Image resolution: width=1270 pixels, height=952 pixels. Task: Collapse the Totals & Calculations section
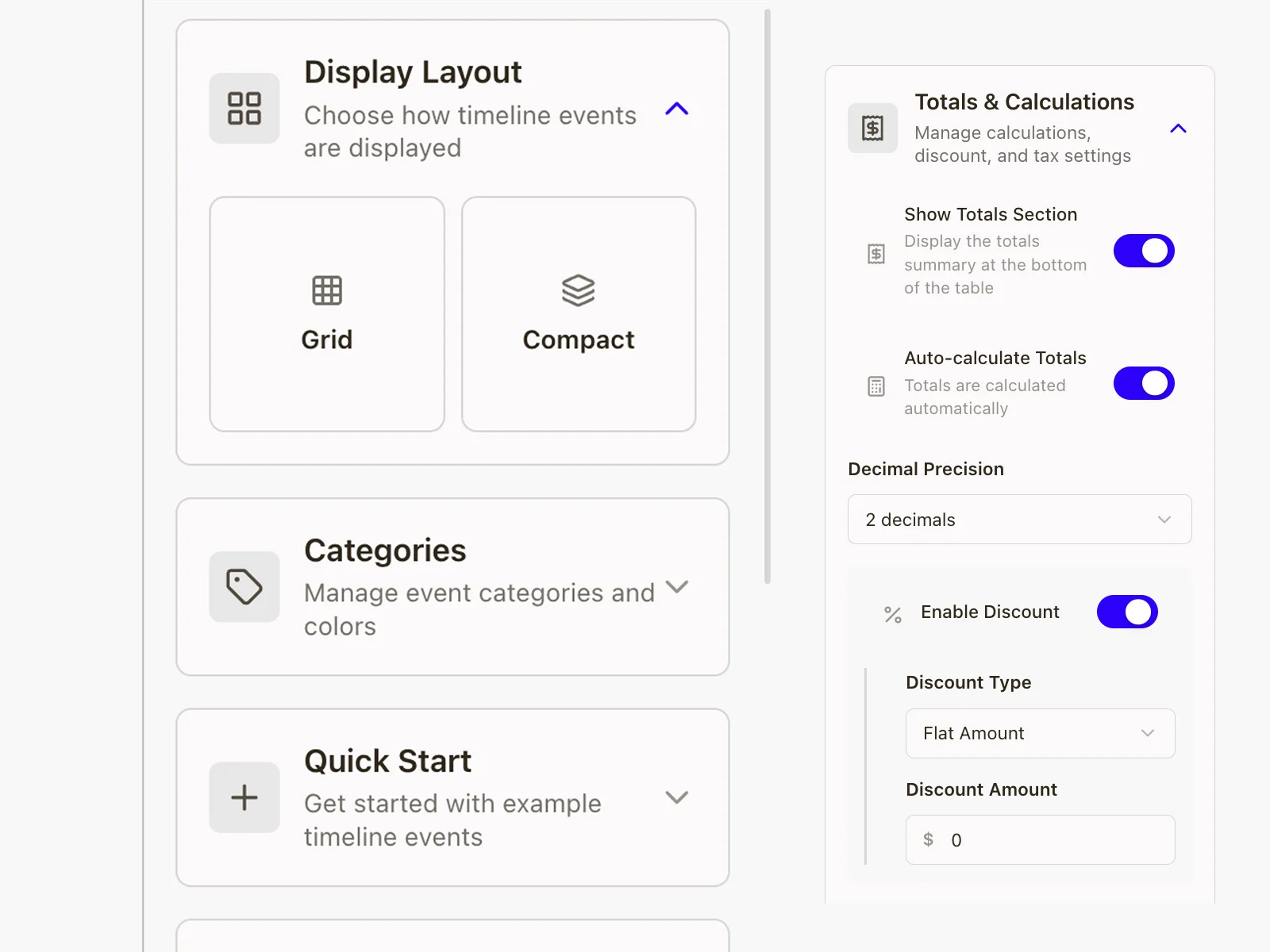[1178, 128]
